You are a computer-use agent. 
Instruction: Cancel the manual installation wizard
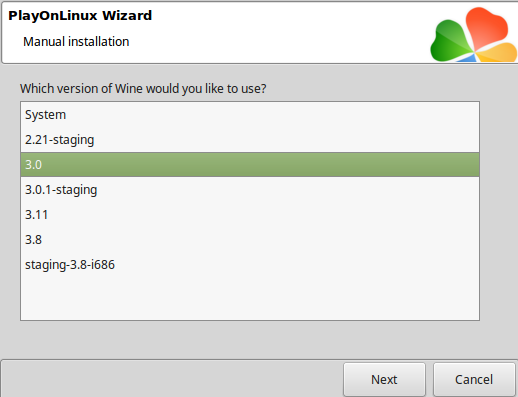474,379
